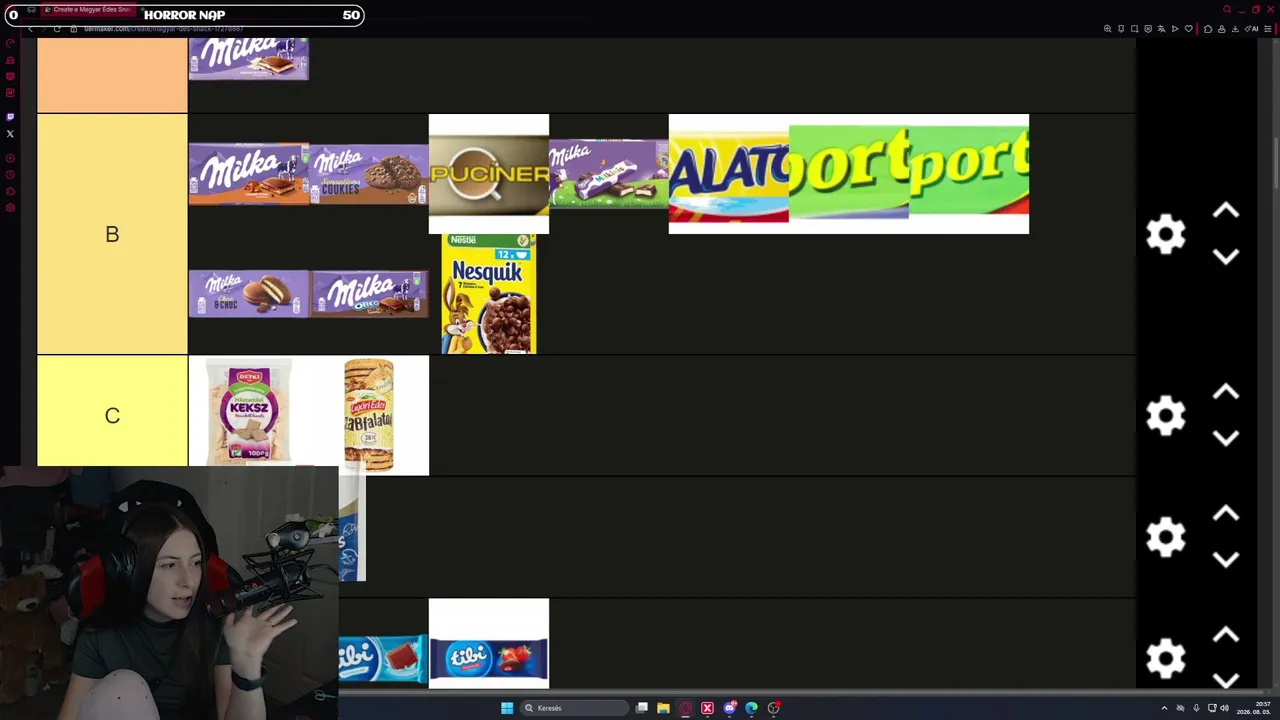Viewport: 1280px width, 720px height.
Task: Move the tibi chocolate row up
Action: pos(1226,635)
